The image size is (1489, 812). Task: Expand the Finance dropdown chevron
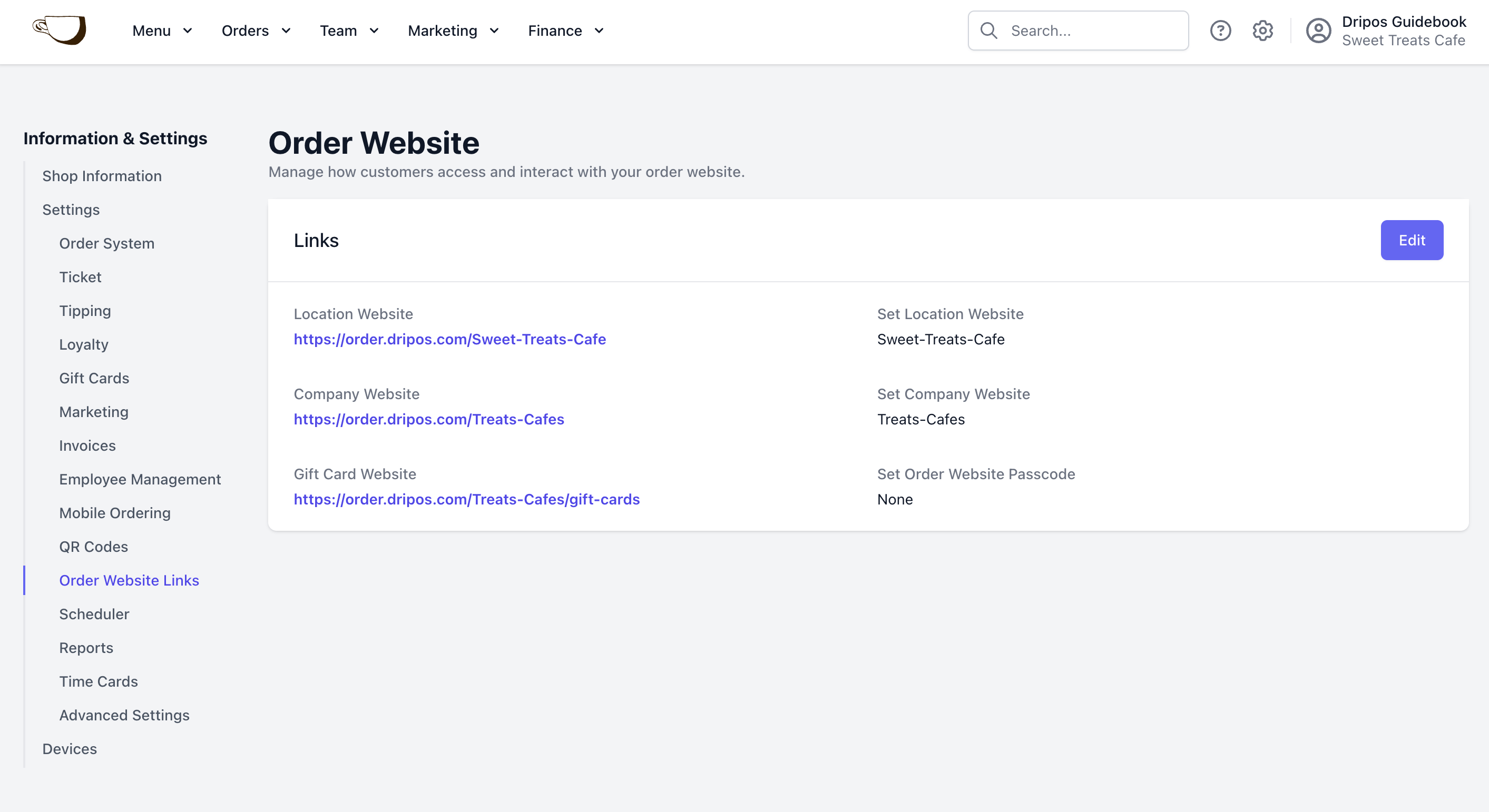pyautogui.click(x=599, y=31)
